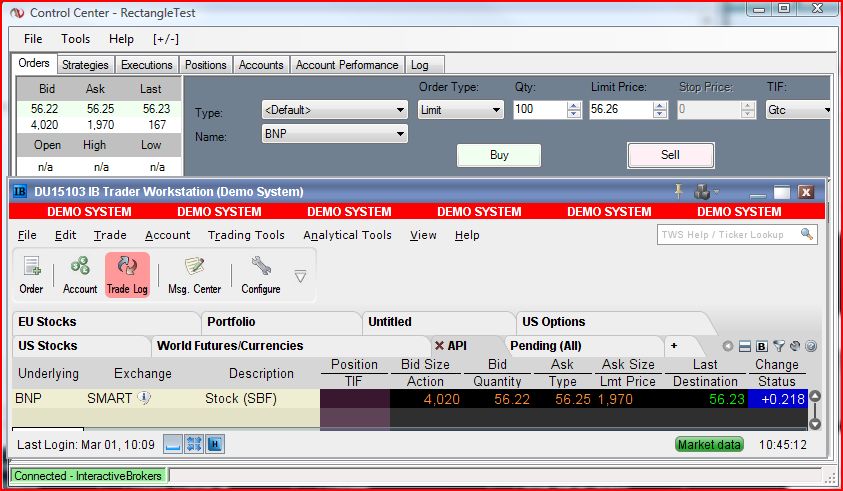Viewport: 843px width, 491px height.
Task: Click the Sell button
Action: pyautogui.click(x=670, y=155)
